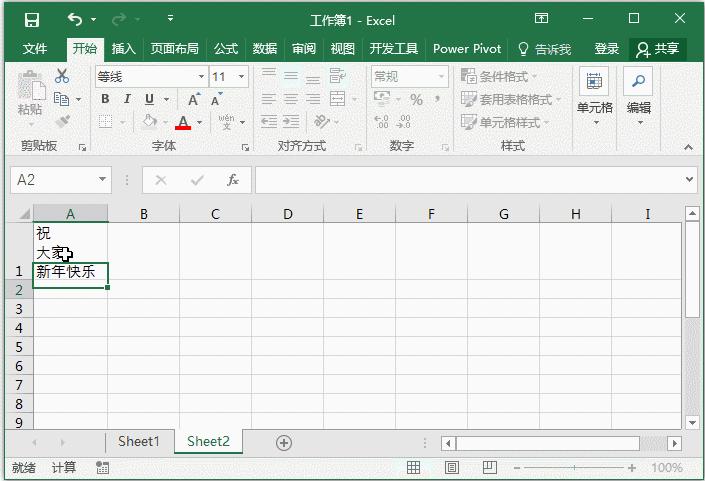Decrease font size with small A

coord(216,99)
